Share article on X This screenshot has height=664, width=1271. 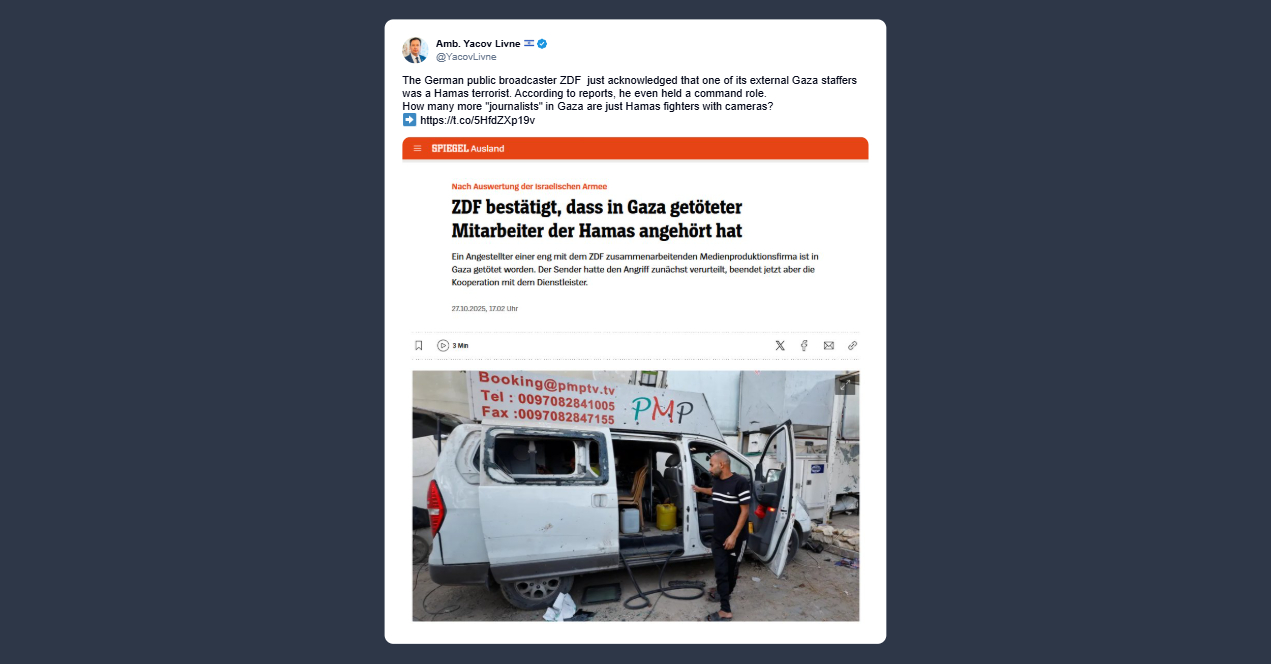click(x=780, y=345)
